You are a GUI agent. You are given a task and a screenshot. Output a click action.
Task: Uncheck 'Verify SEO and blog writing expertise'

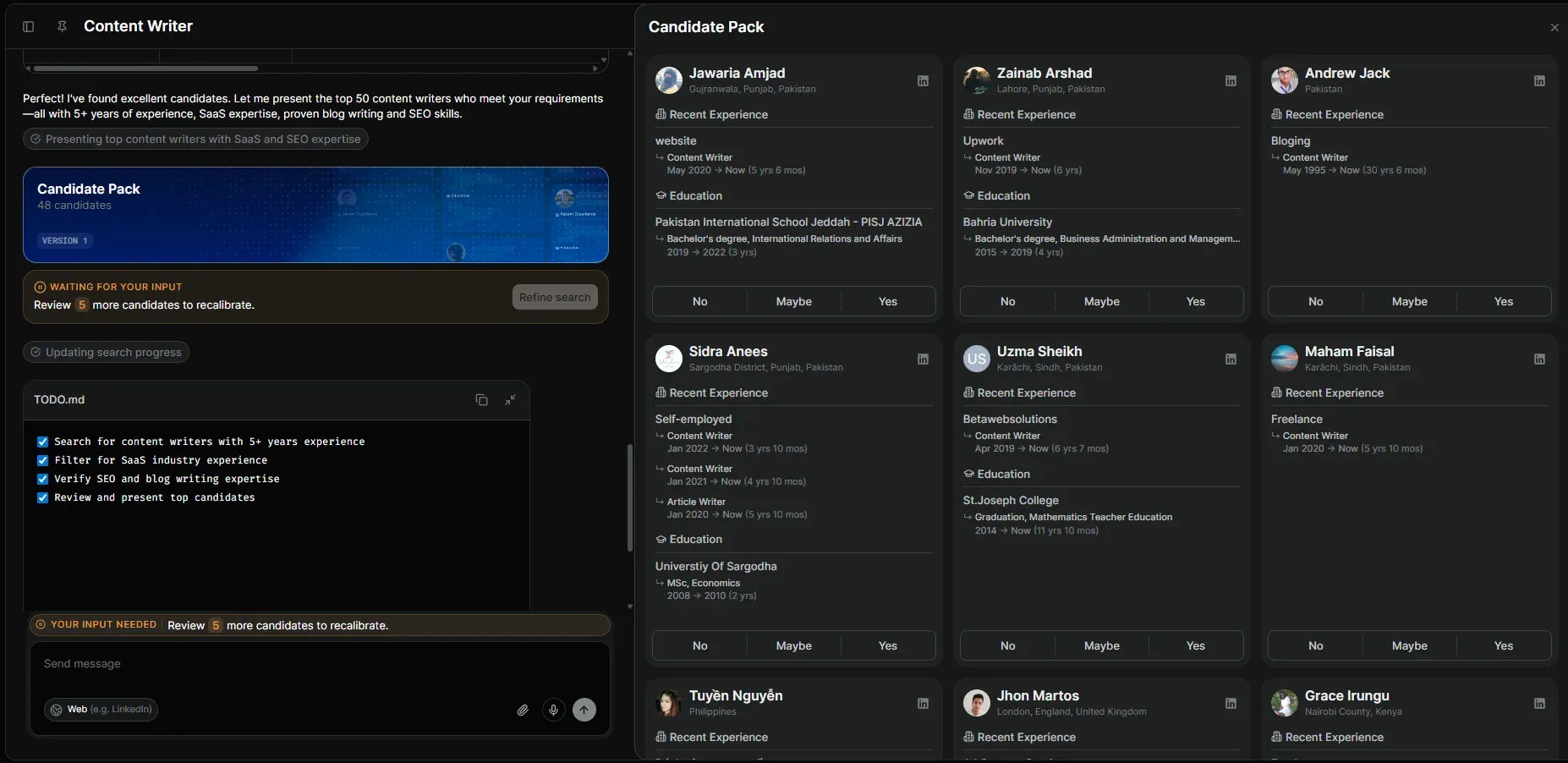[41, 479]
